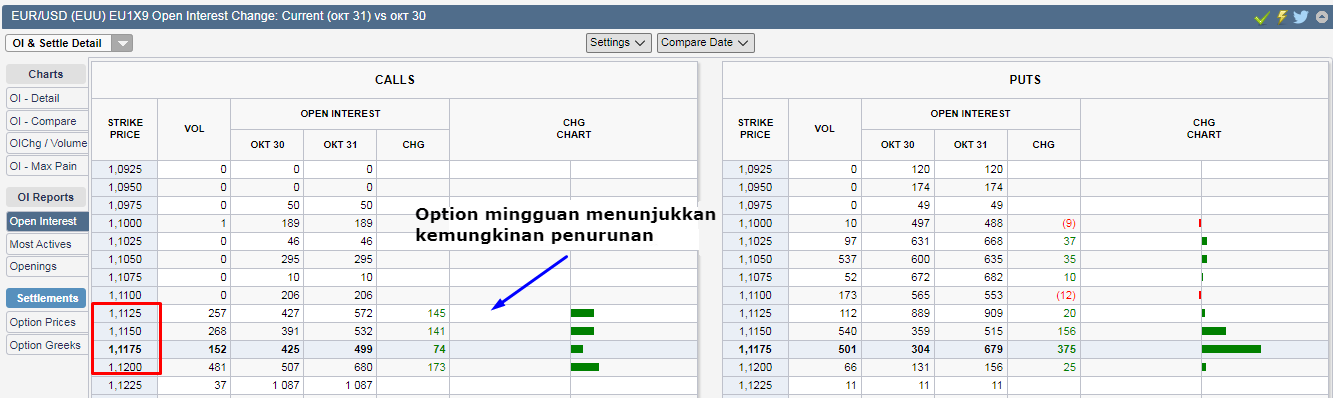Viewport: 1333px width, 398px height.
Task: Click the OI Reports section header
Action: coord(46,198)
